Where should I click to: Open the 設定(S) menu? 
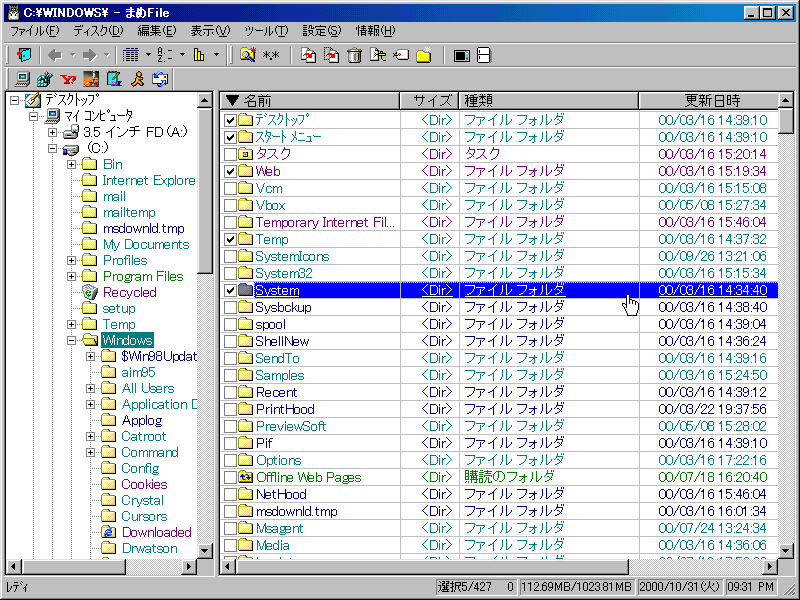(321, 31)
